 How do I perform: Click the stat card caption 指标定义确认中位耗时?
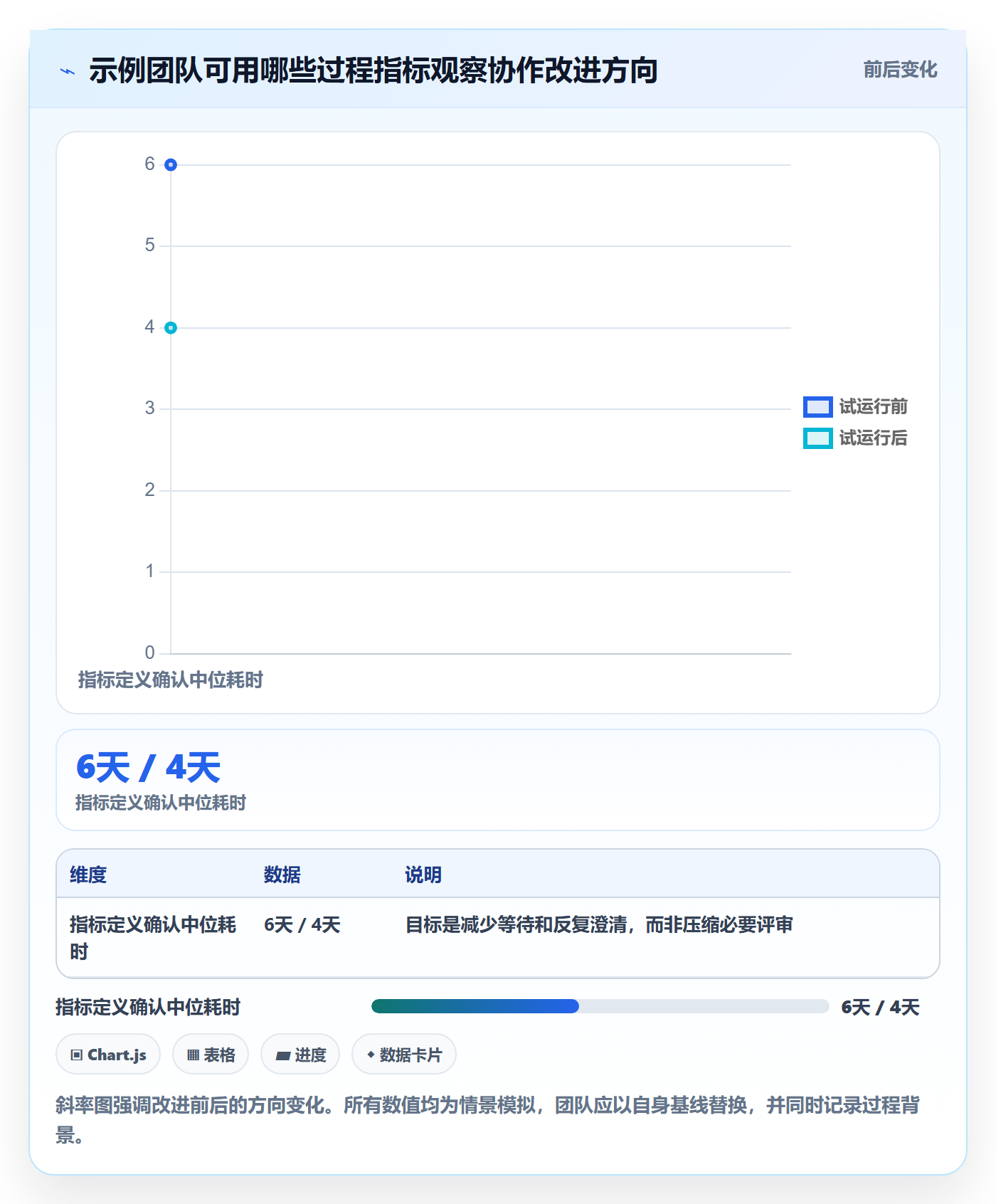click(160, 803)
